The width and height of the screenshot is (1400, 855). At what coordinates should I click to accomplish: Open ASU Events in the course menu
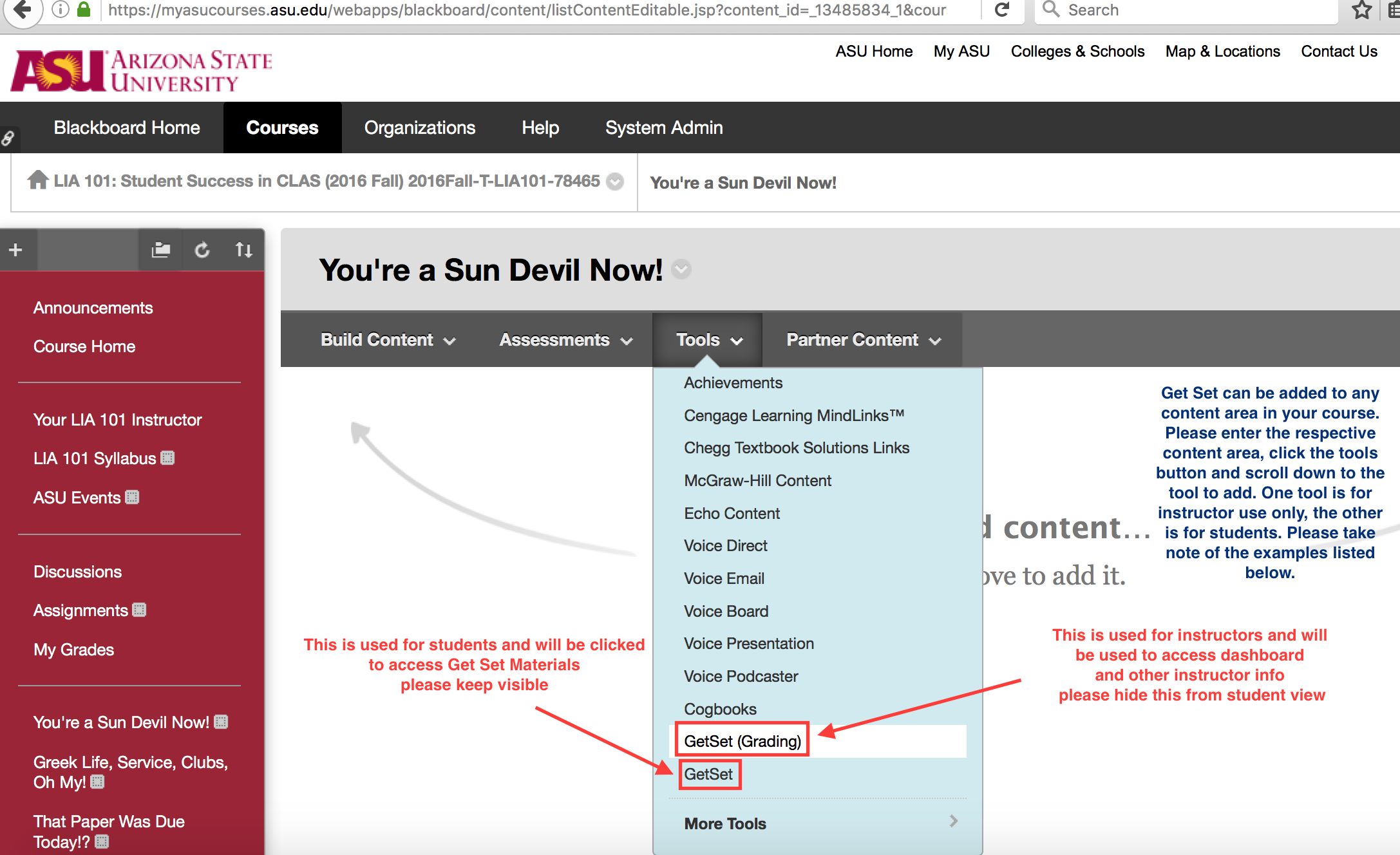77,498
